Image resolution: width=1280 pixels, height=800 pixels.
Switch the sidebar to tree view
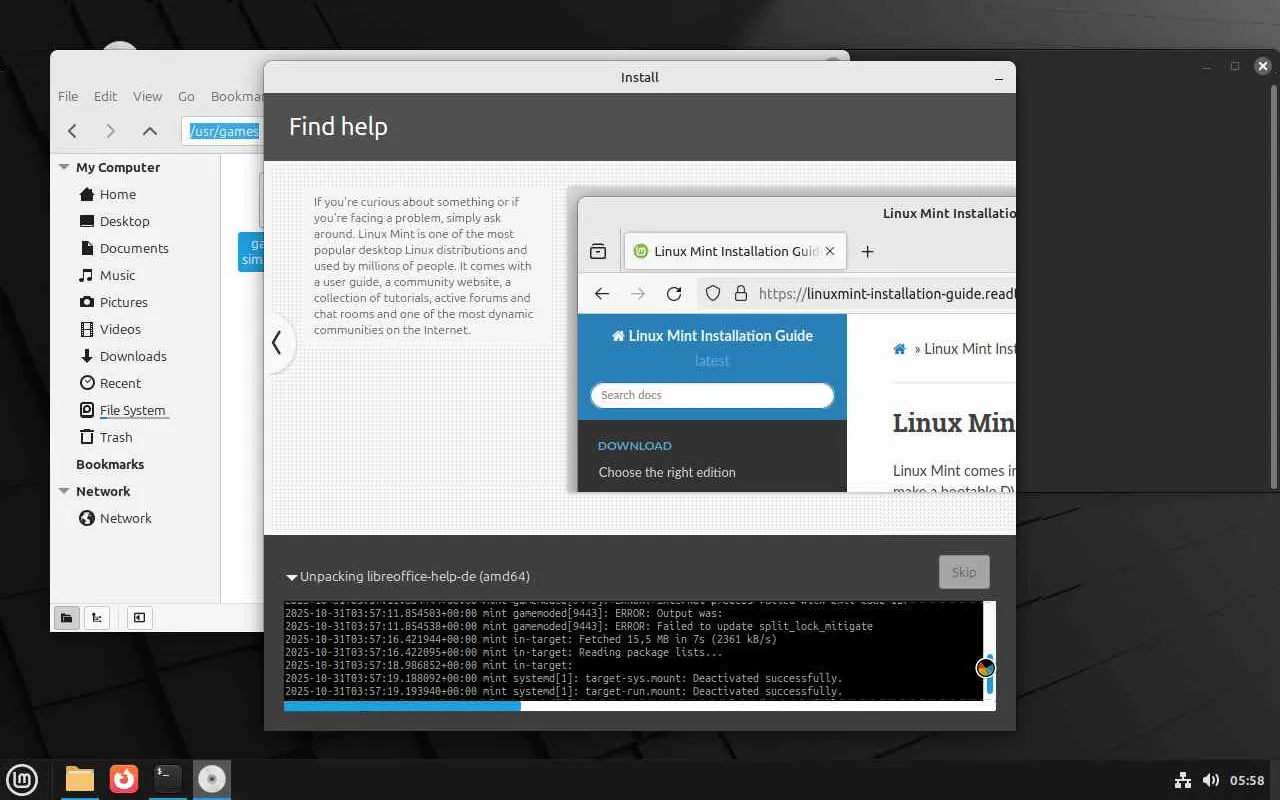tap(97, 617)
